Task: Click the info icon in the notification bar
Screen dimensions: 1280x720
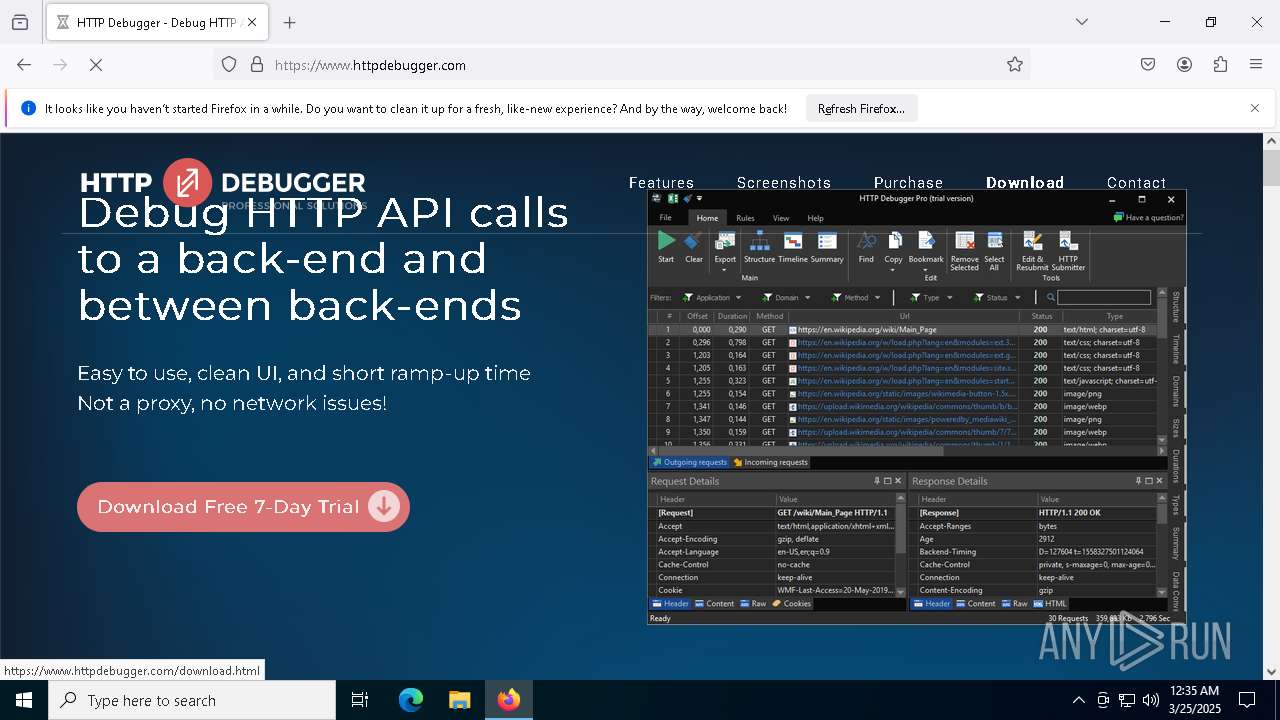Action: 28,108
